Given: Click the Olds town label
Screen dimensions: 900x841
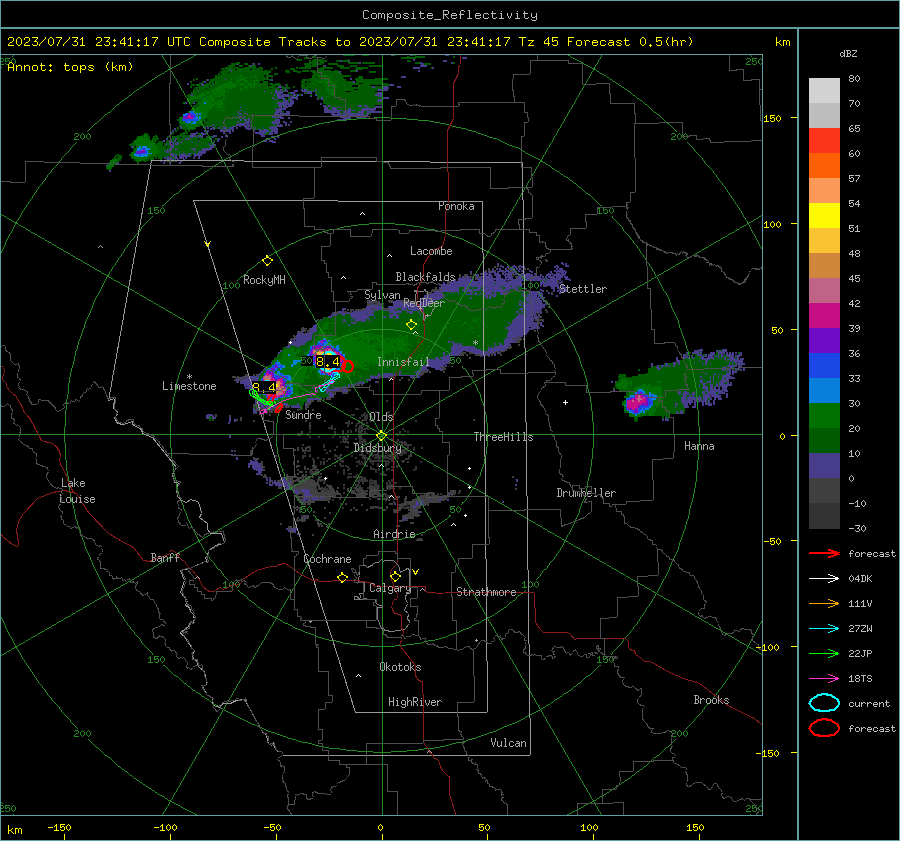Looking at the screenshot, I should pos(381,417).
